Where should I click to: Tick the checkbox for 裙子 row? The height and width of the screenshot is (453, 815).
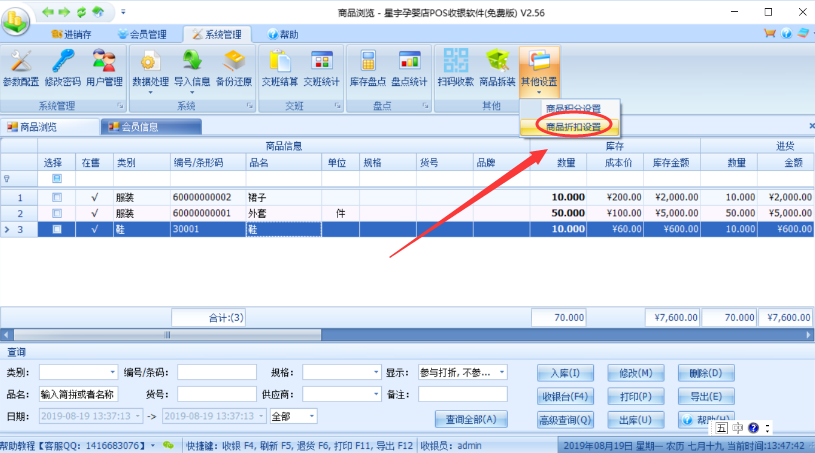pyautogui.click(x=57, y=198)
